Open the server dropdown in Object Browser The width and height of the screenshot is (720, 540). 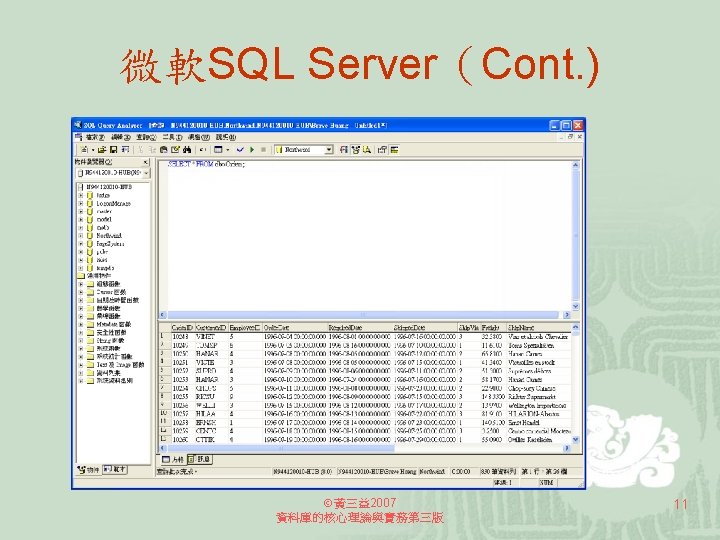[146, 173]
